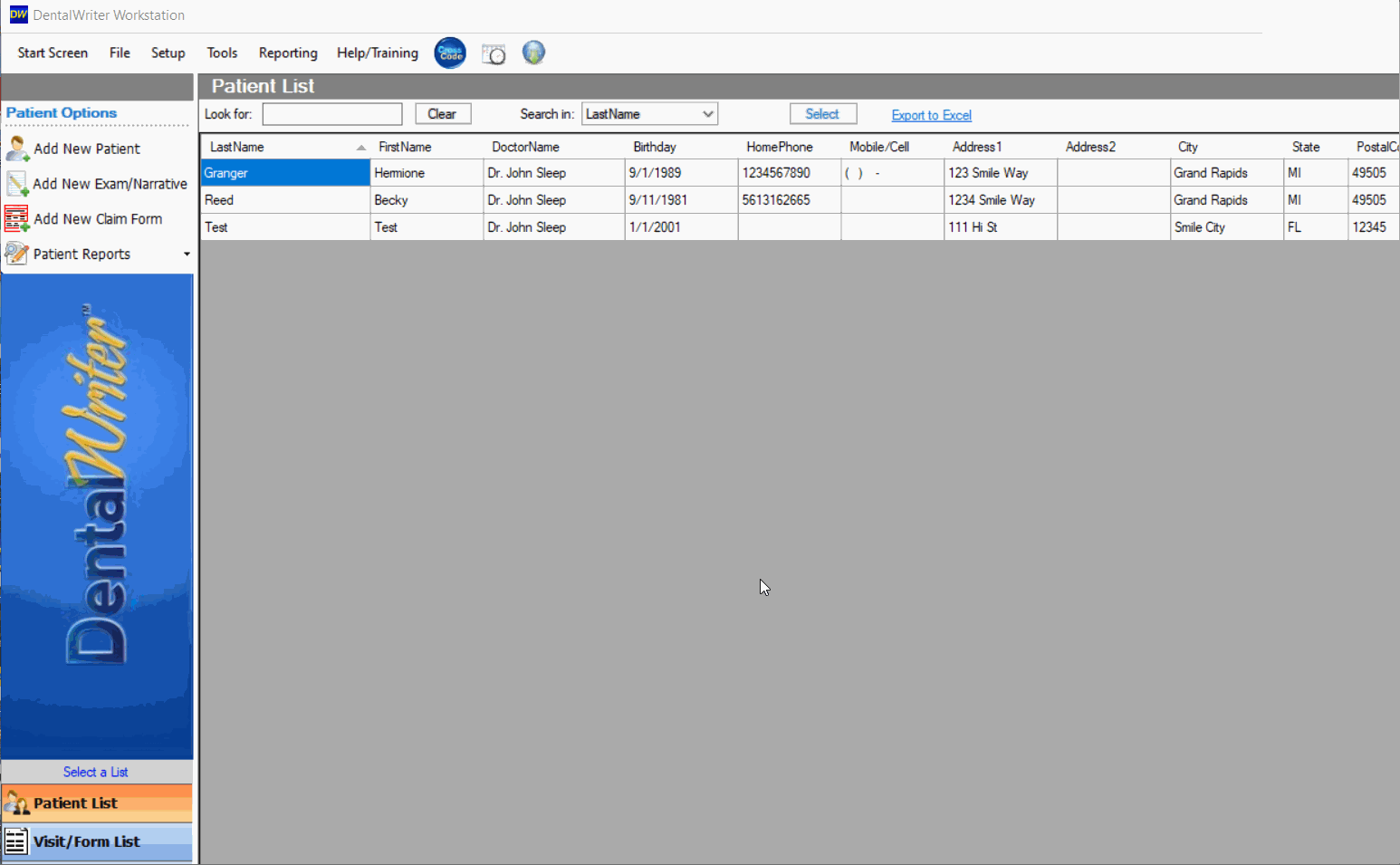Image resolution: width=1400 pixels, height=865 pixels.
Task: Click the Clear button
Action: point(443,114)
